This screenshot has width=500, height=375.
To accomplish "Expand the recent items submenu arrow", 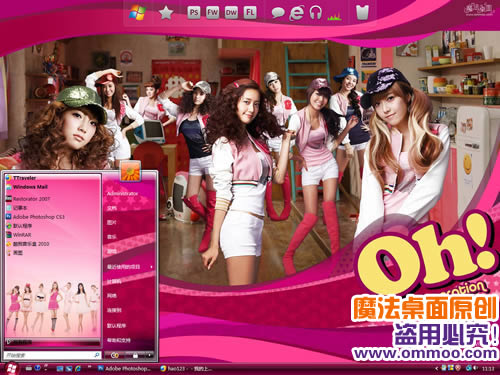I will point(152,267).
